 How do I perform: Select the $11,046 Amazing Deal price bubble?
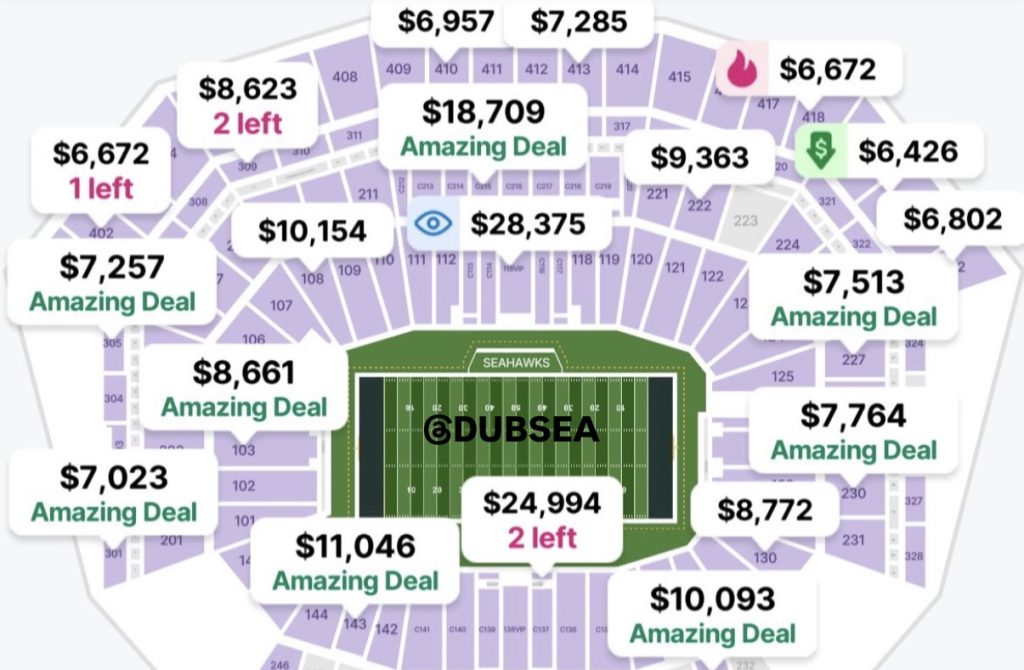click(x=355, y=561)
